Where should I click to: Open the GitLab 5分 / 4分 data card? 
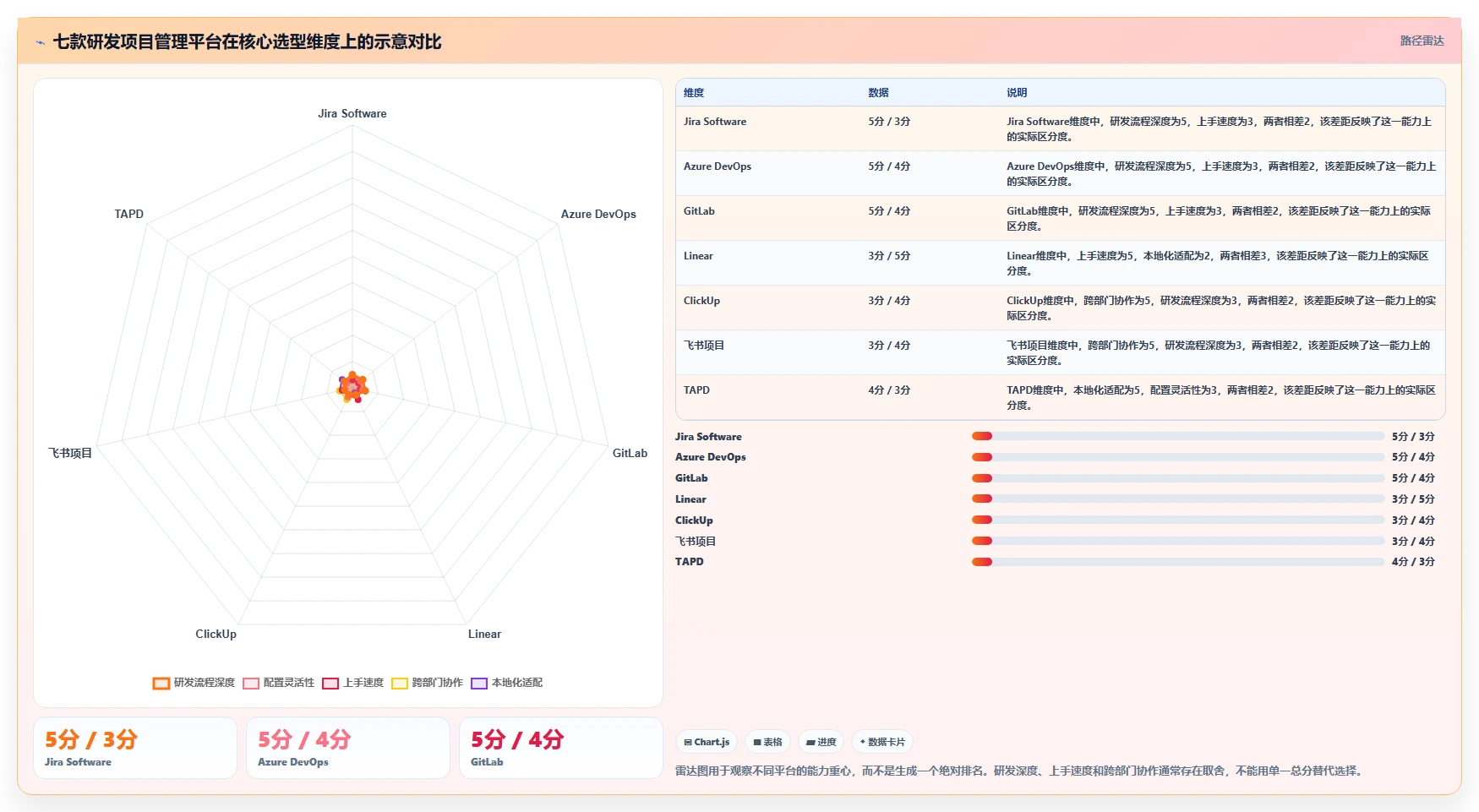561,748
